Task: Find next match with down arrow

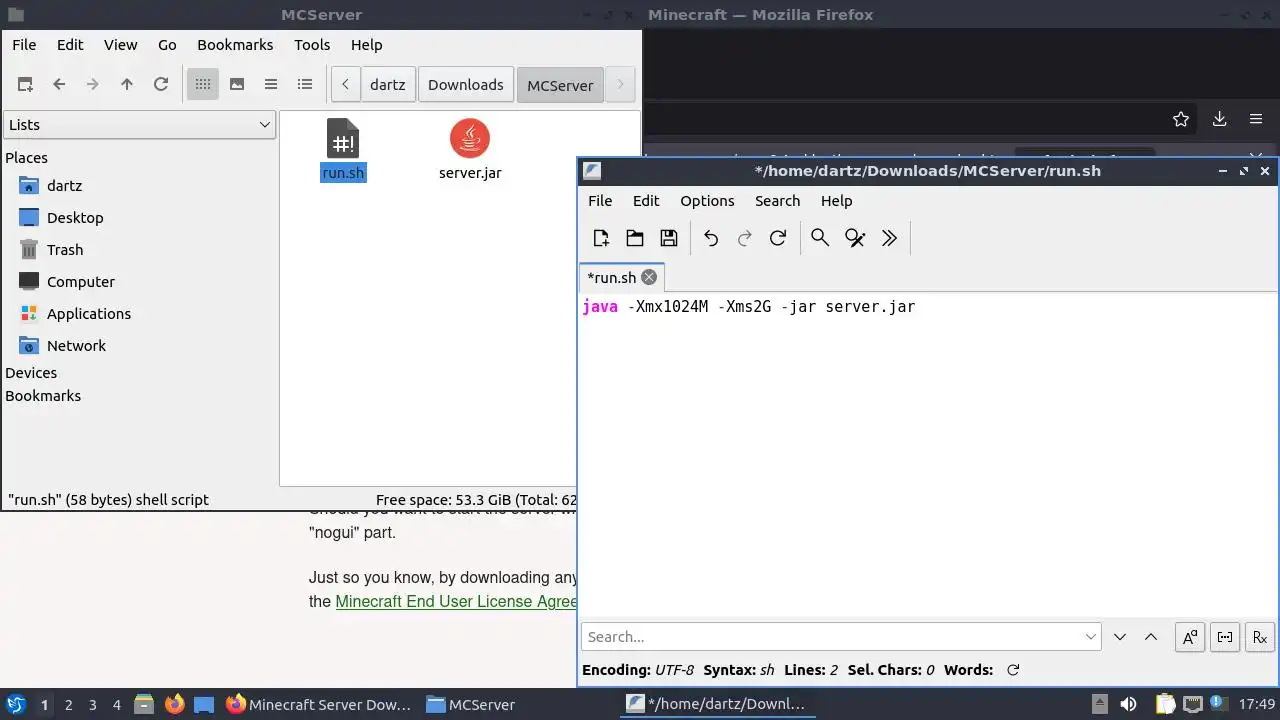Action: tap(1120, 637)
